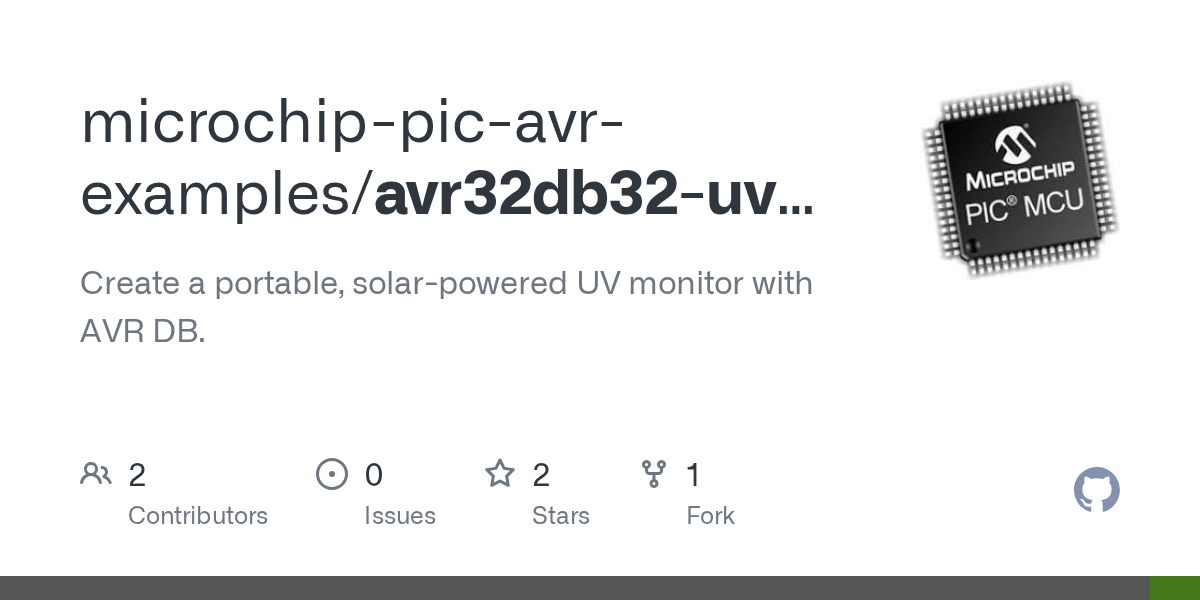The height and width of the screenshot is (600, 1200).
Task: Click the solar-powered UV monitor description text
Action: pos(446,284)
